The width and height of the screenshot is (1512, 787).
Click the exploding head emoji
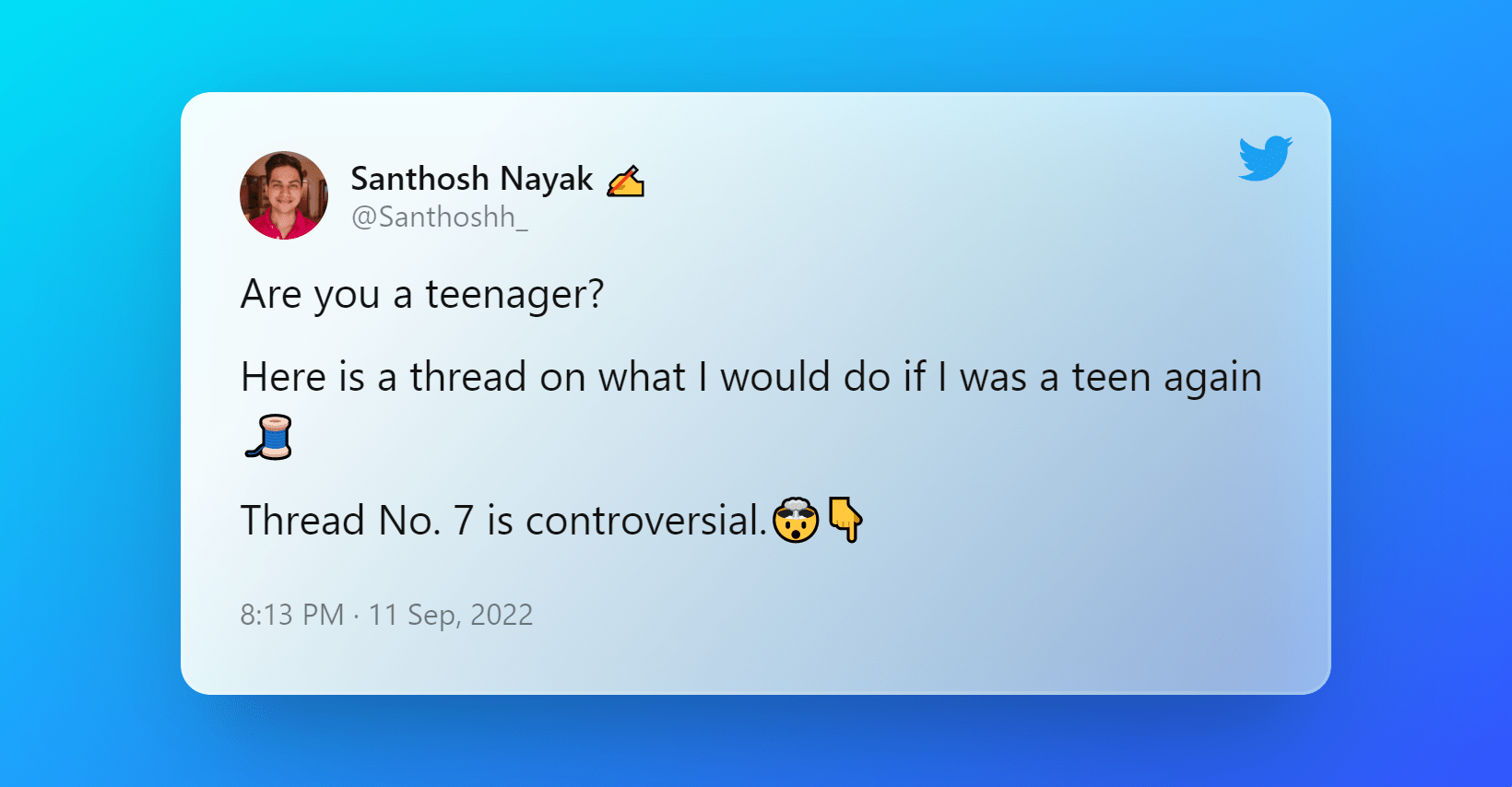point(796,521)
